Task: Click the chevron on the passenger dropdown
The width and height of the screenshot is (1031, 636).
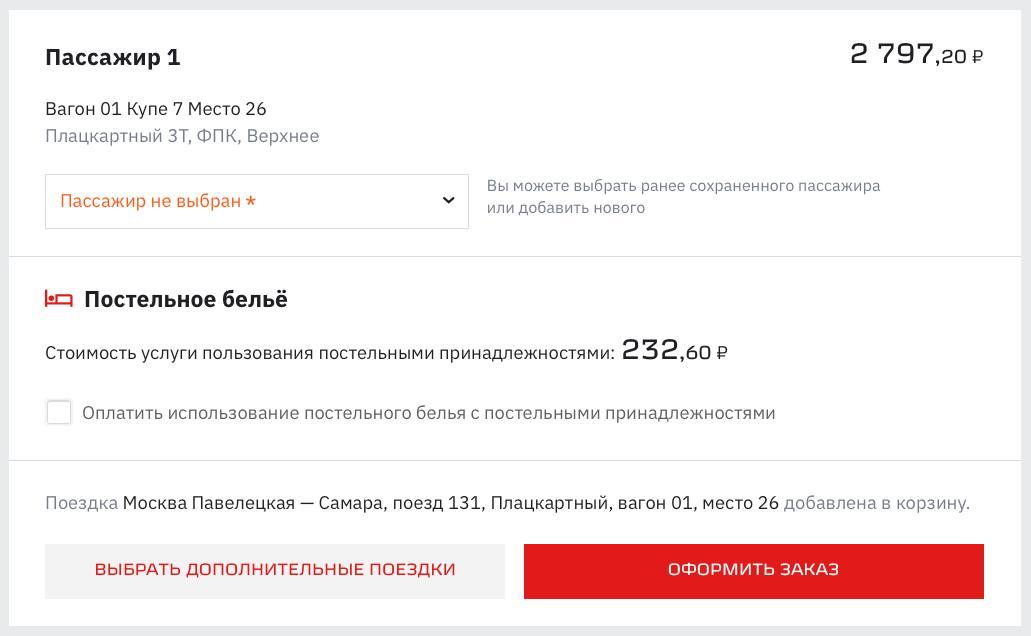Action: tap(449, 201)
